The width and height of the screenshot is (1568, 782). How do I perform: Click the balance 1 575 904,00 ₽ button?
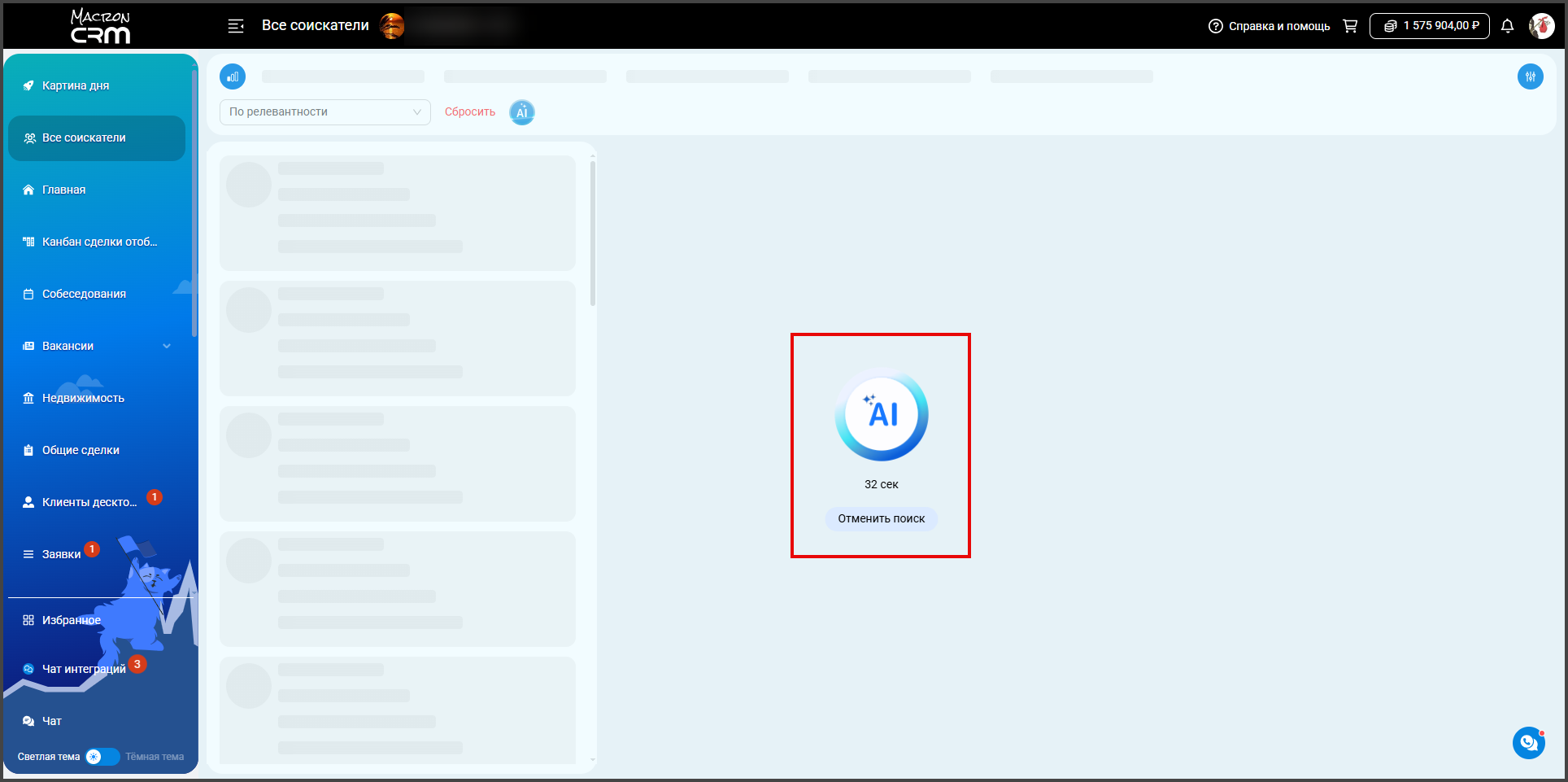1430,26
